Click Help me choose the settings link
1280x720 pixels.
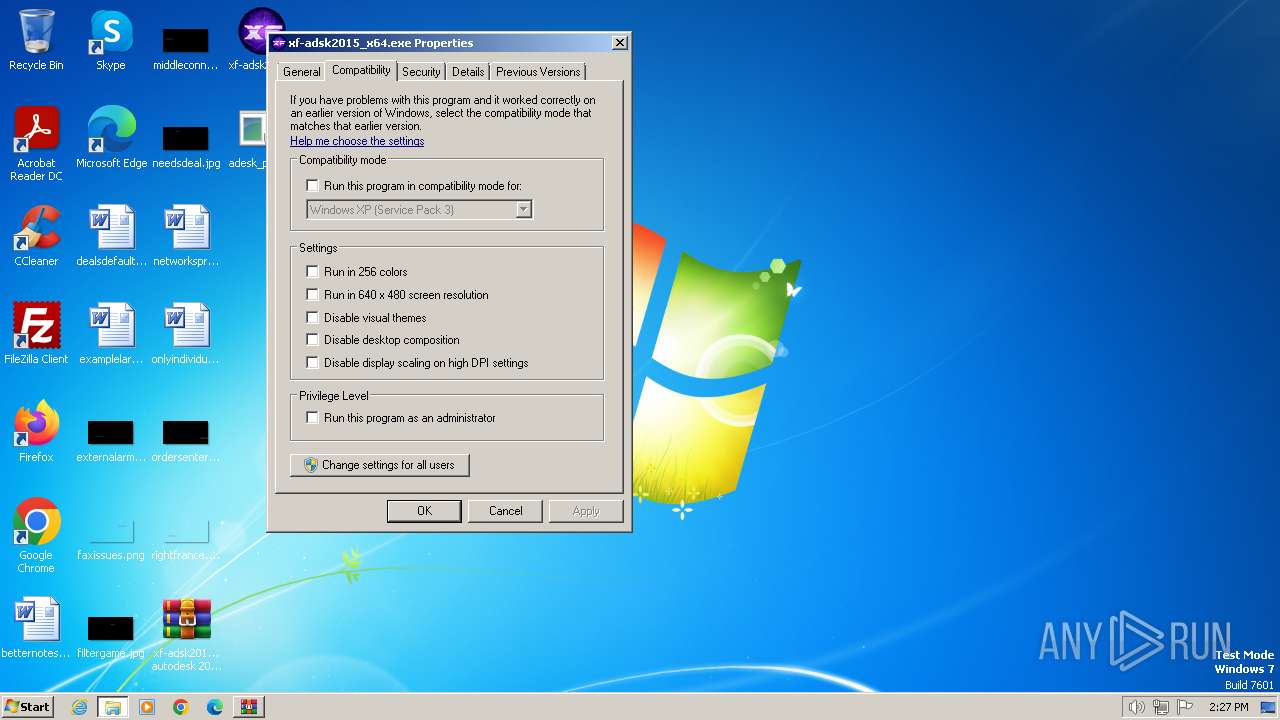click(357, 141)
